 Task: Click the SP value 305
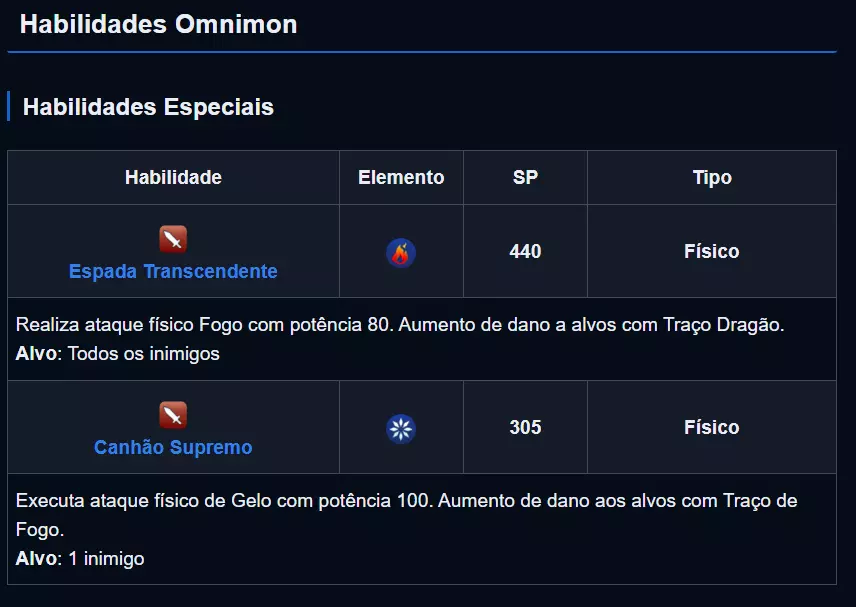point(525,428)
